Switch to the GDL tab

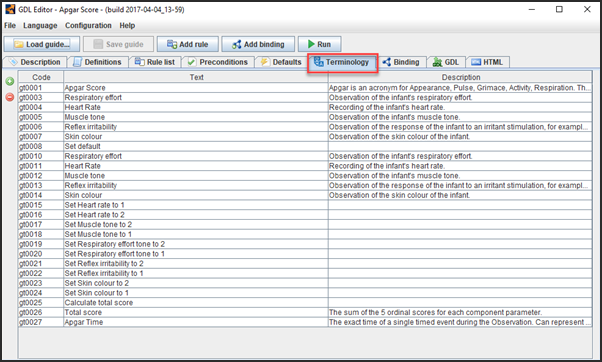coord(446,62)
